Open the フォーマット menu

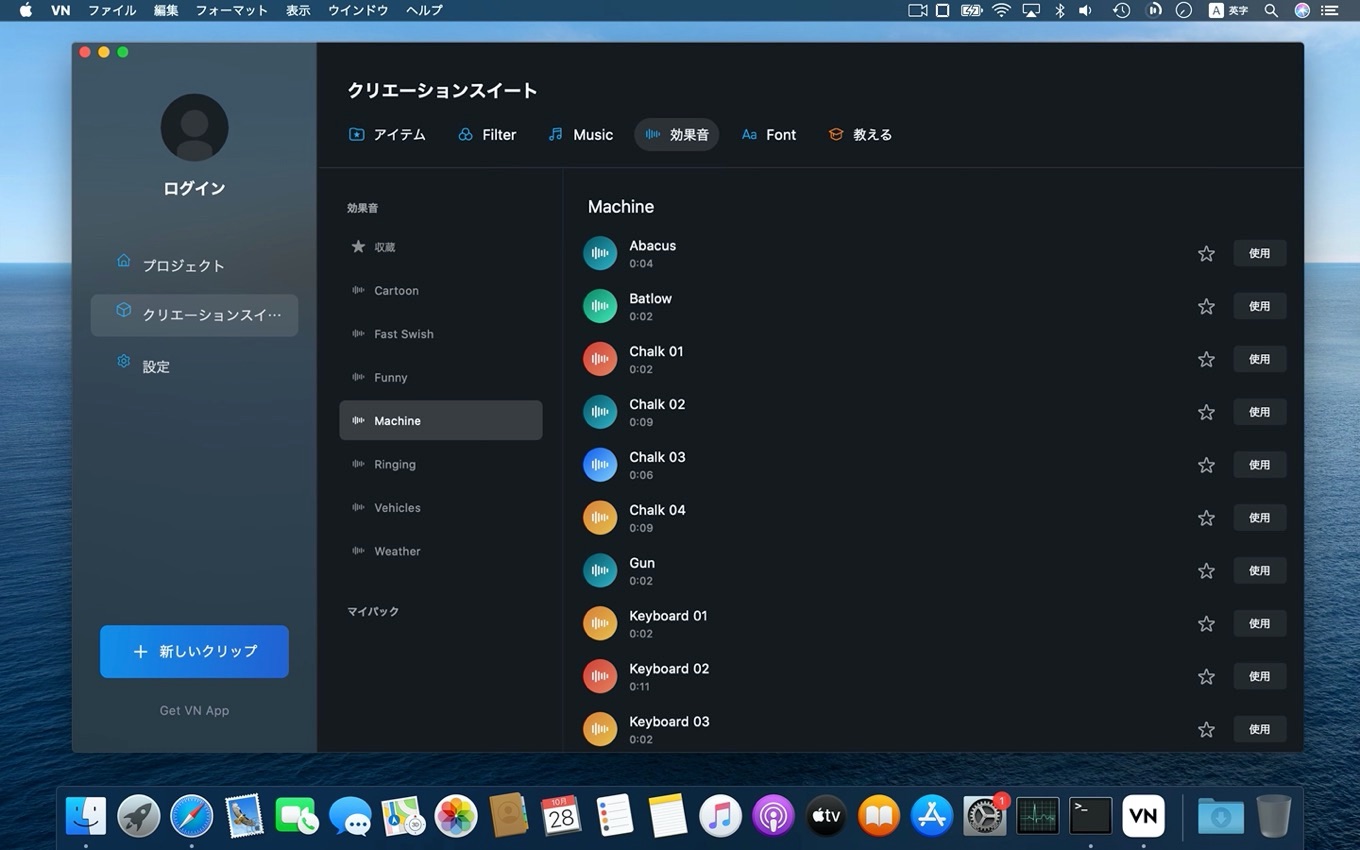[x=231, y=10]
